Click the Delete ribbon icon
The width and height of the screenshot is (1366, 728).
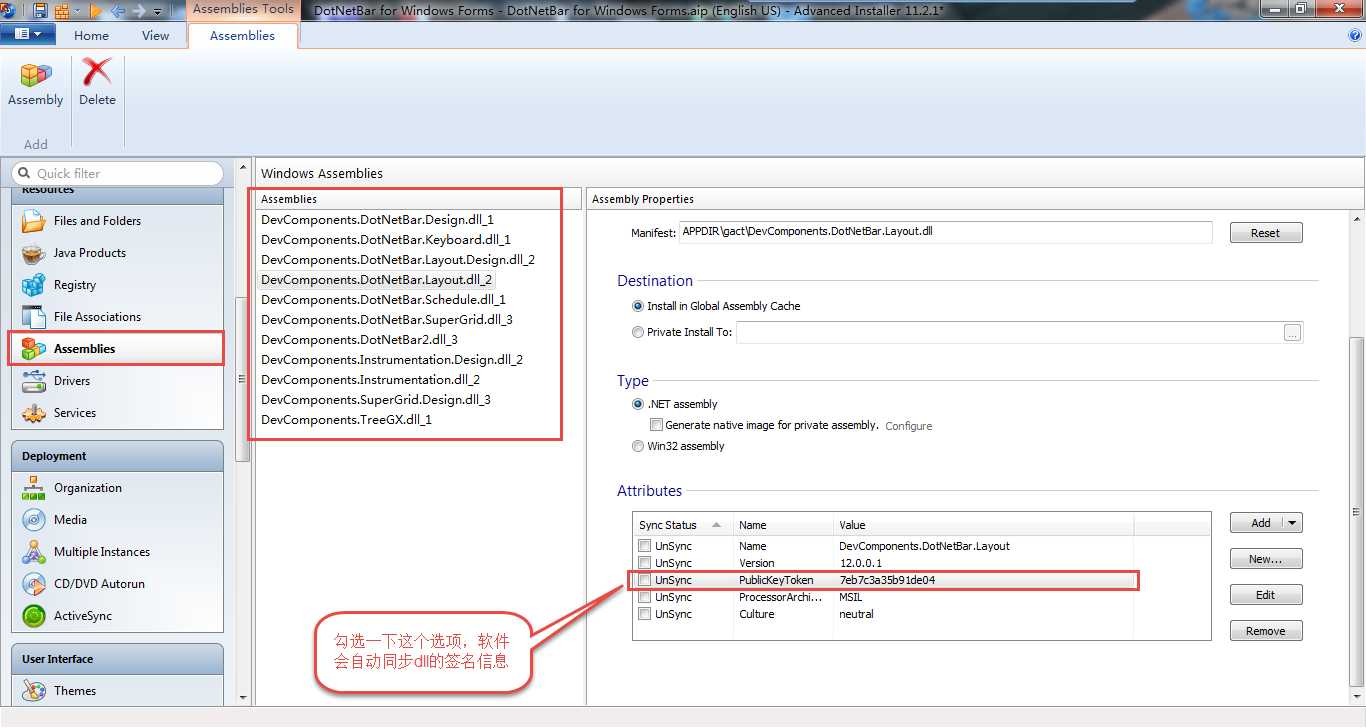[x=97, y=84]
